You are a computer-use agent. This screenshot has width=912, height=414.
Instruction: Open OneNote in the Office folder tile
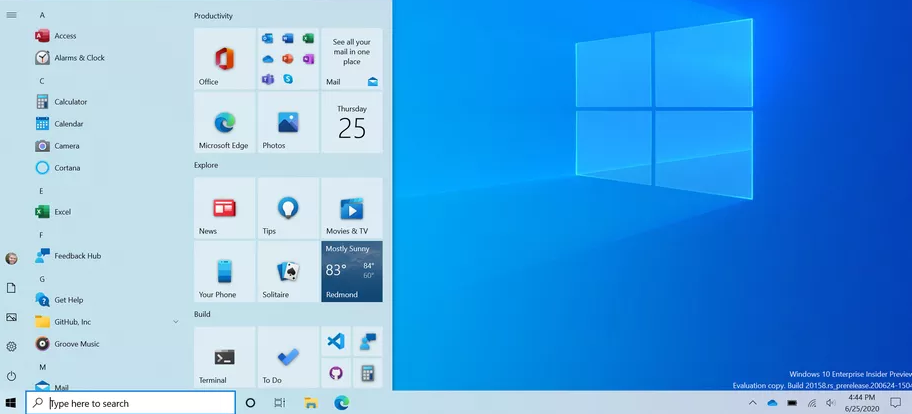tap(308, 59)
